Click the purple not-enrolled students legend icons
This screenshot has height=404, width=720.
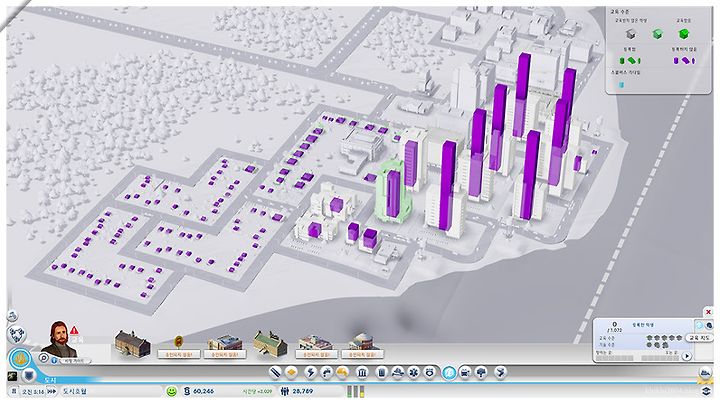point(684,60)
